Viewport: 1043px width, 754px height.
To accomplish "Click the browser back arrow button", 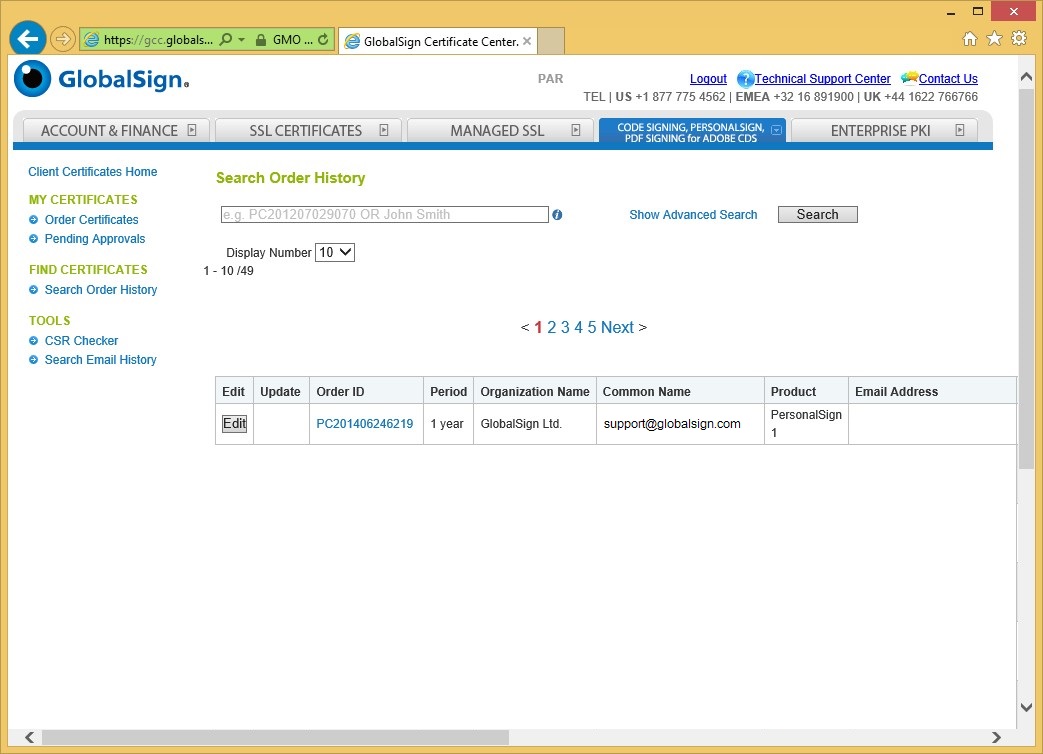I will tap(27, 39).
